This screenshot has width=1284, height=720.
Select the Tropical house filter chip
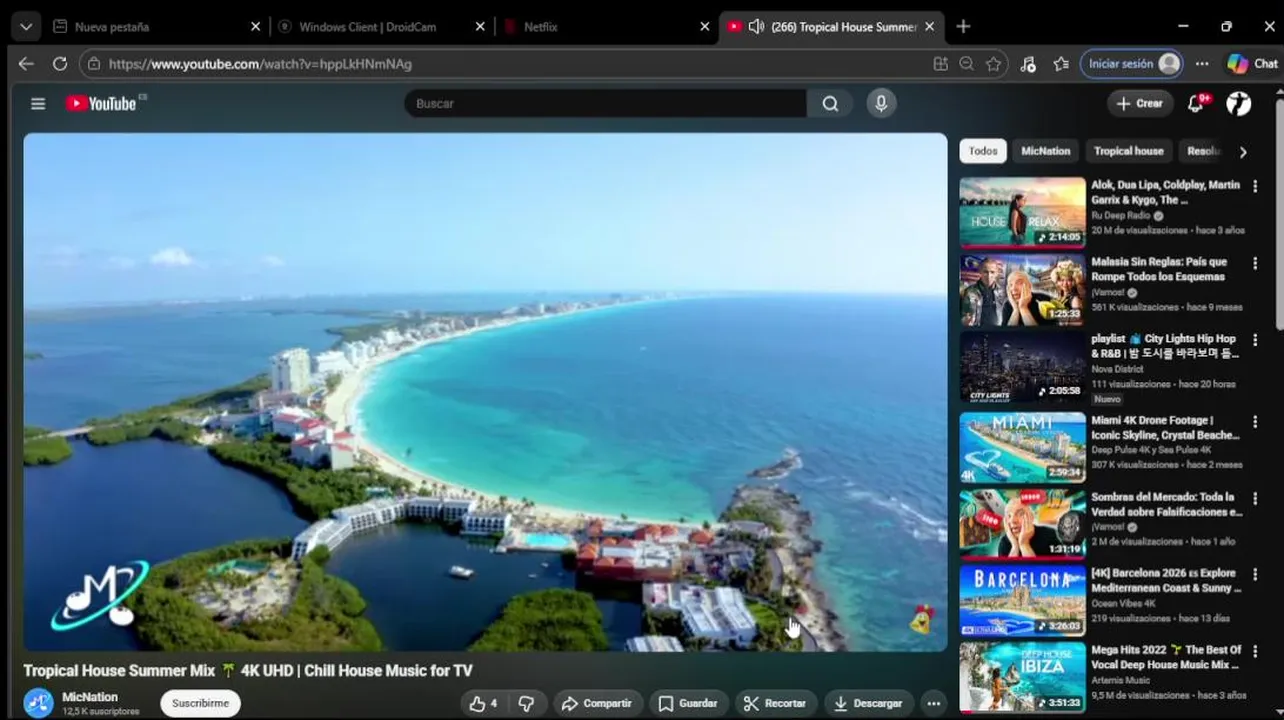(x=1128, y=151)
